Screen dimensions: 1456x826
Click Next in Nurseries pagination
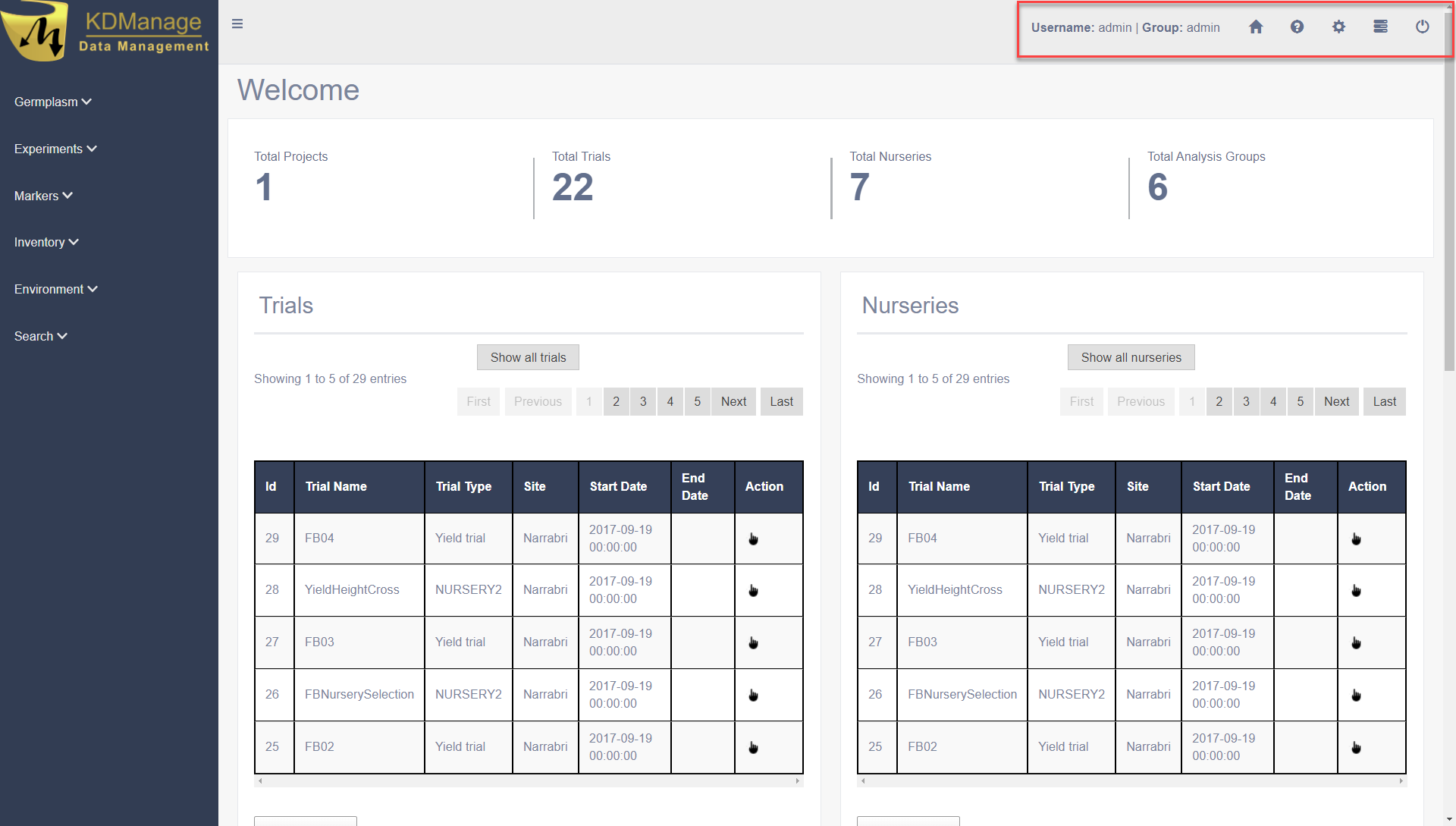[1336, 401]
